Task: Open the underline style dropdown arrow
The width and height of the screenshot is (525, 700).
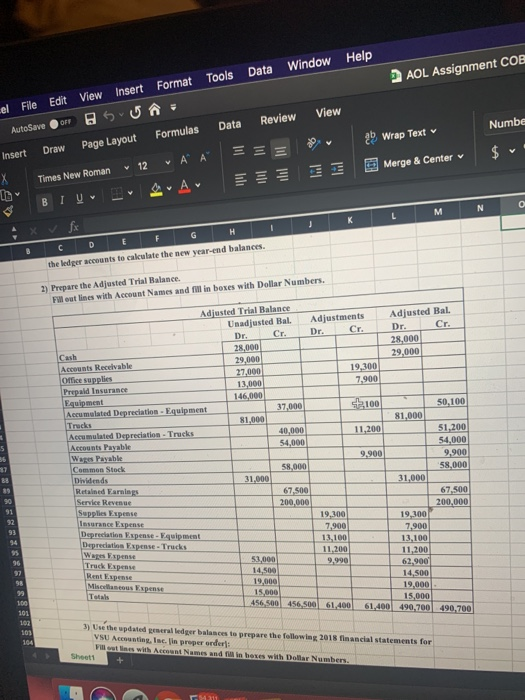Action: tap(93, 197)
